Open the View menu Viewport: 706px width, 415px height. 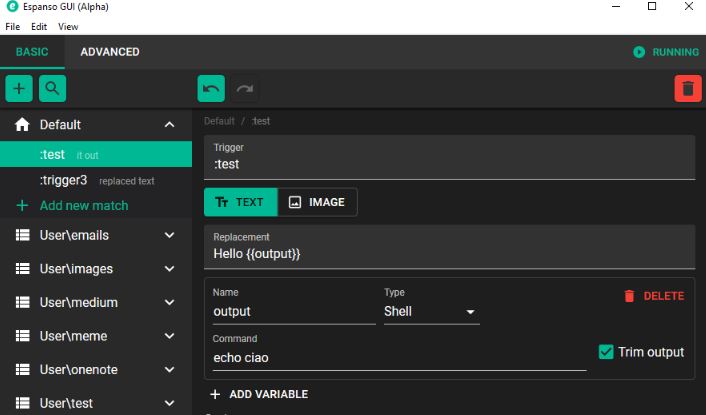(x=68, y=27)
